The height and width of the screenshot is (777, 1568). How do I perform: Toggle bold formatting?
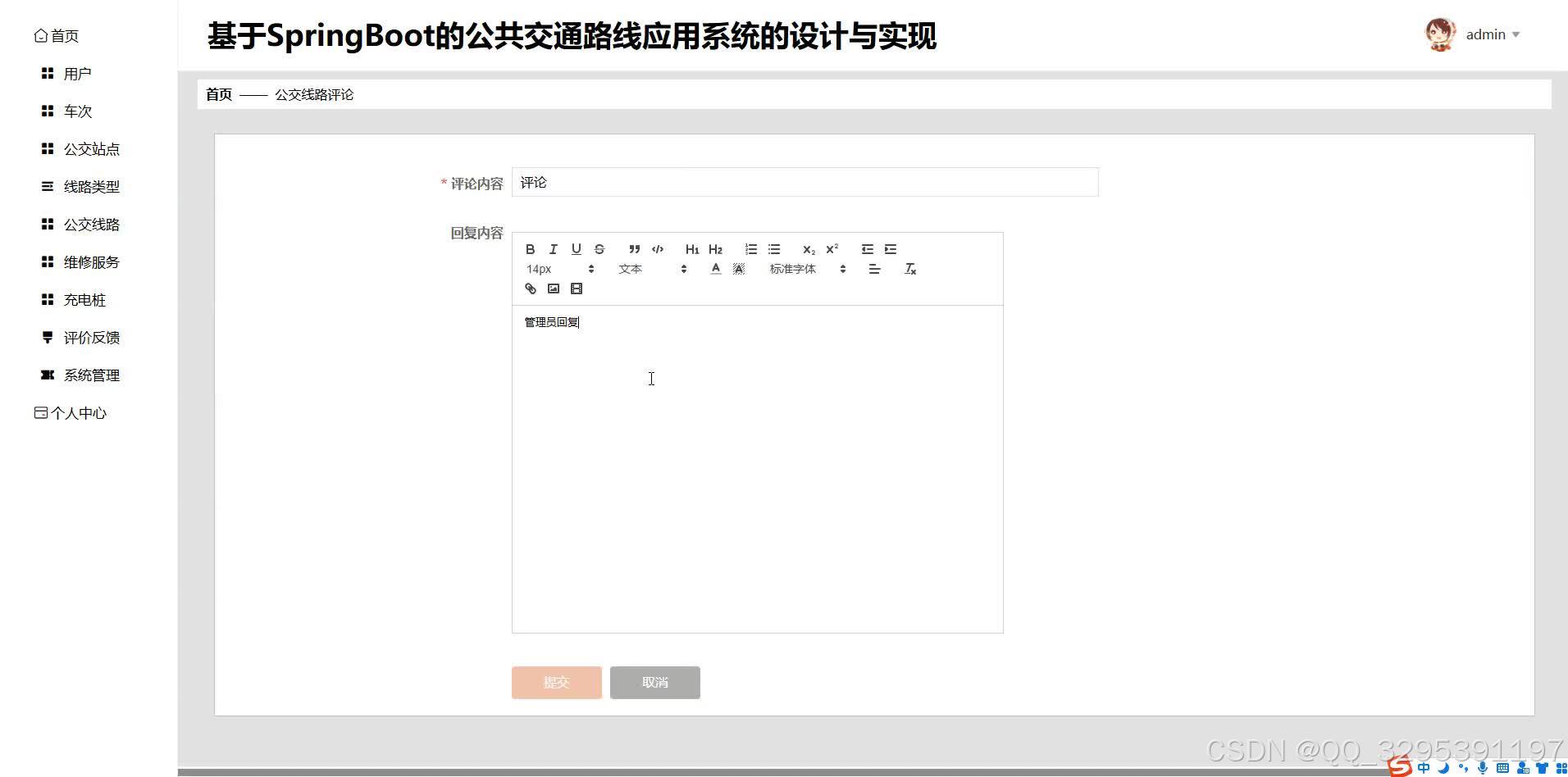(531, 249)
